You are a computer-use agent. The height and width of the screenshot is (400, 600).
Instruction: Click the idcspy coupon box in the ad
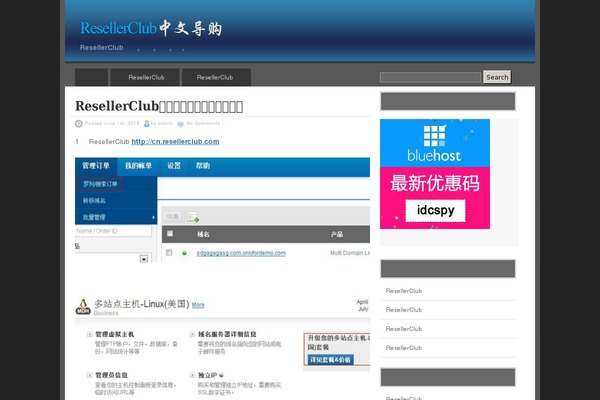coord(435,210)
